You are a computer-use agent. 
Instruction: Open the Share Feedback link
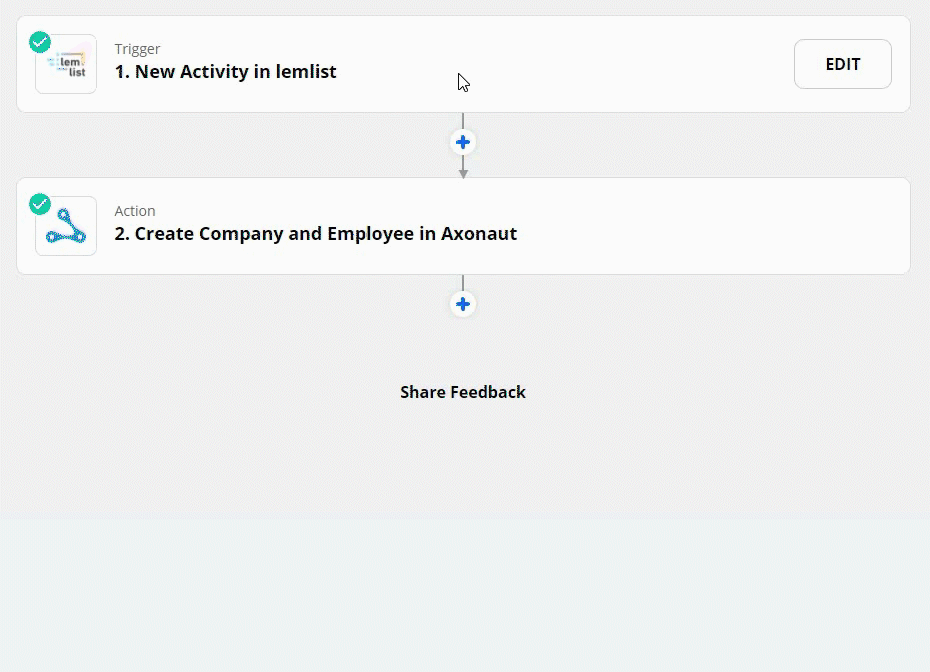[x=462, y=392]
